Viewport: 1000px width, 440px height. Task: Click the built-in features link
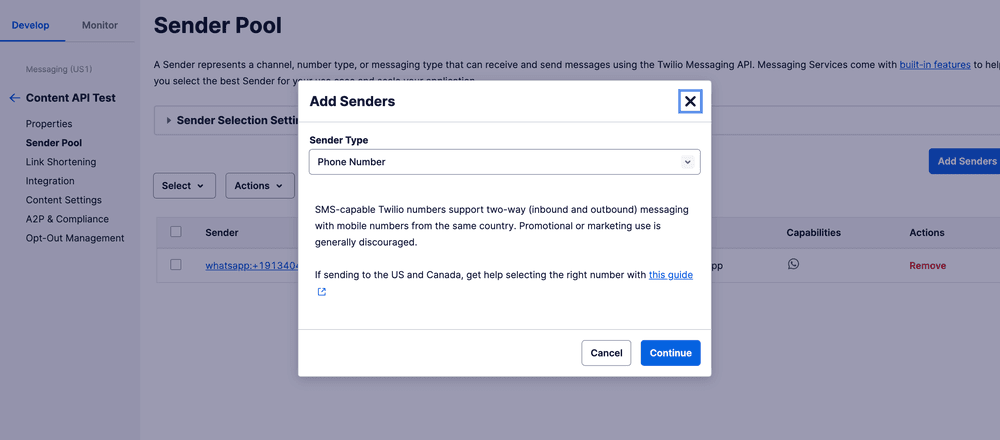click(934, 64)
